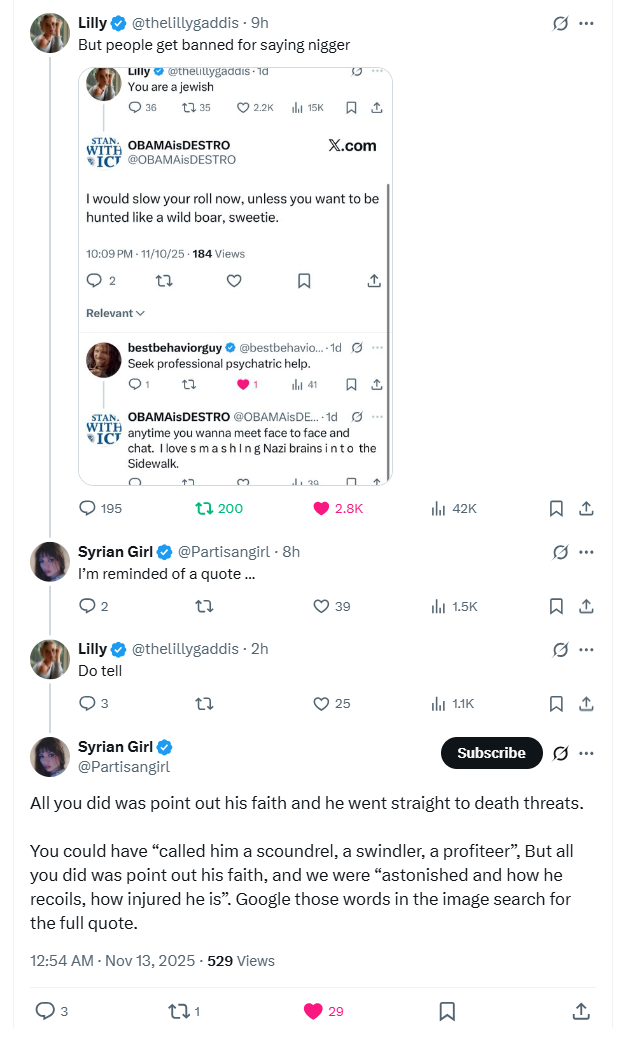Like Lilly's top post with 2.8K likes
This screenshot has height=1058, width=630.
tap(322, 508)
